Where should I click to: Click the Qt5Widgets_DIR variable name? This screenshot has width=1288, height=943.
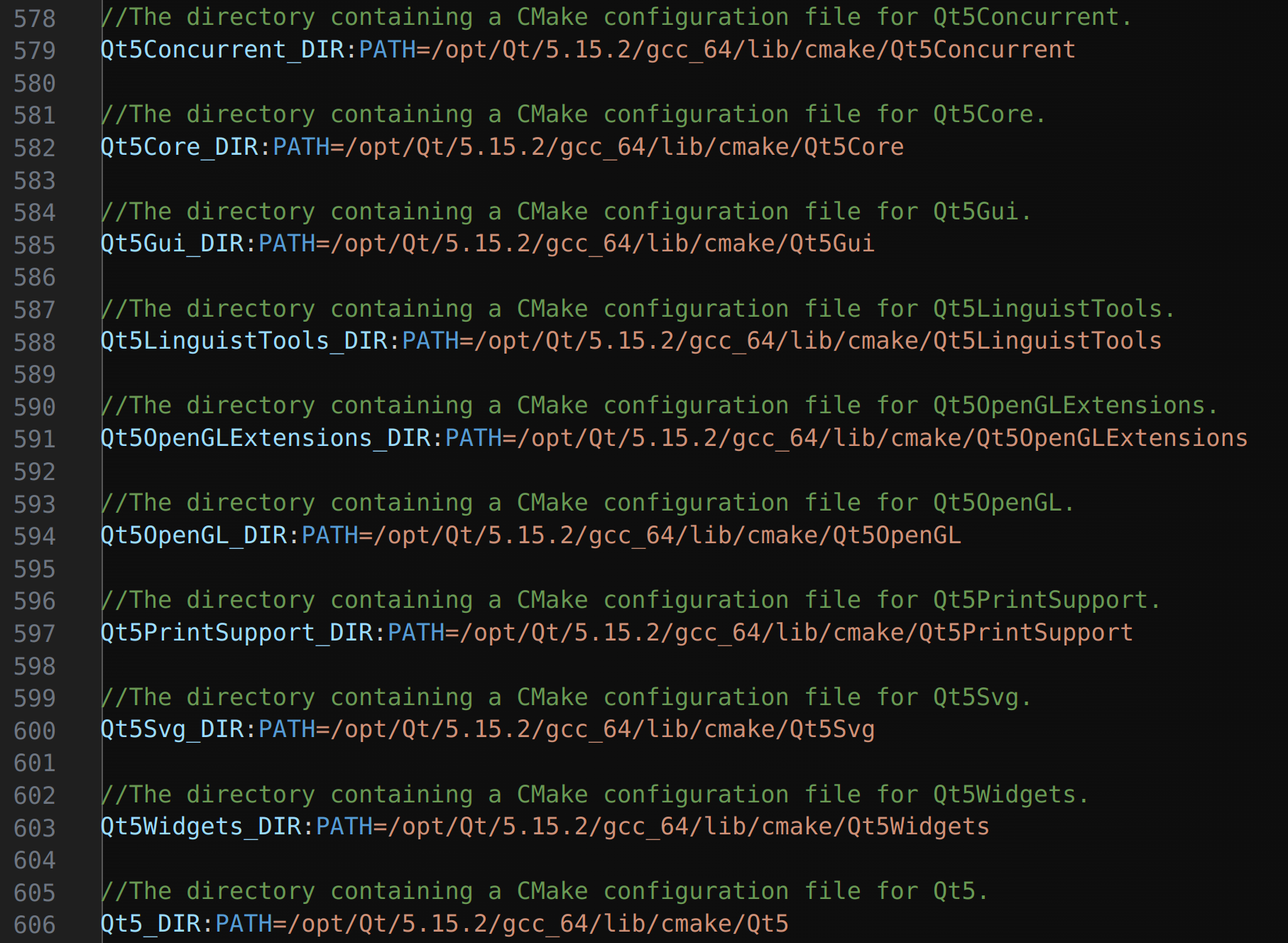pyautogui.click(x=201, y=827)
